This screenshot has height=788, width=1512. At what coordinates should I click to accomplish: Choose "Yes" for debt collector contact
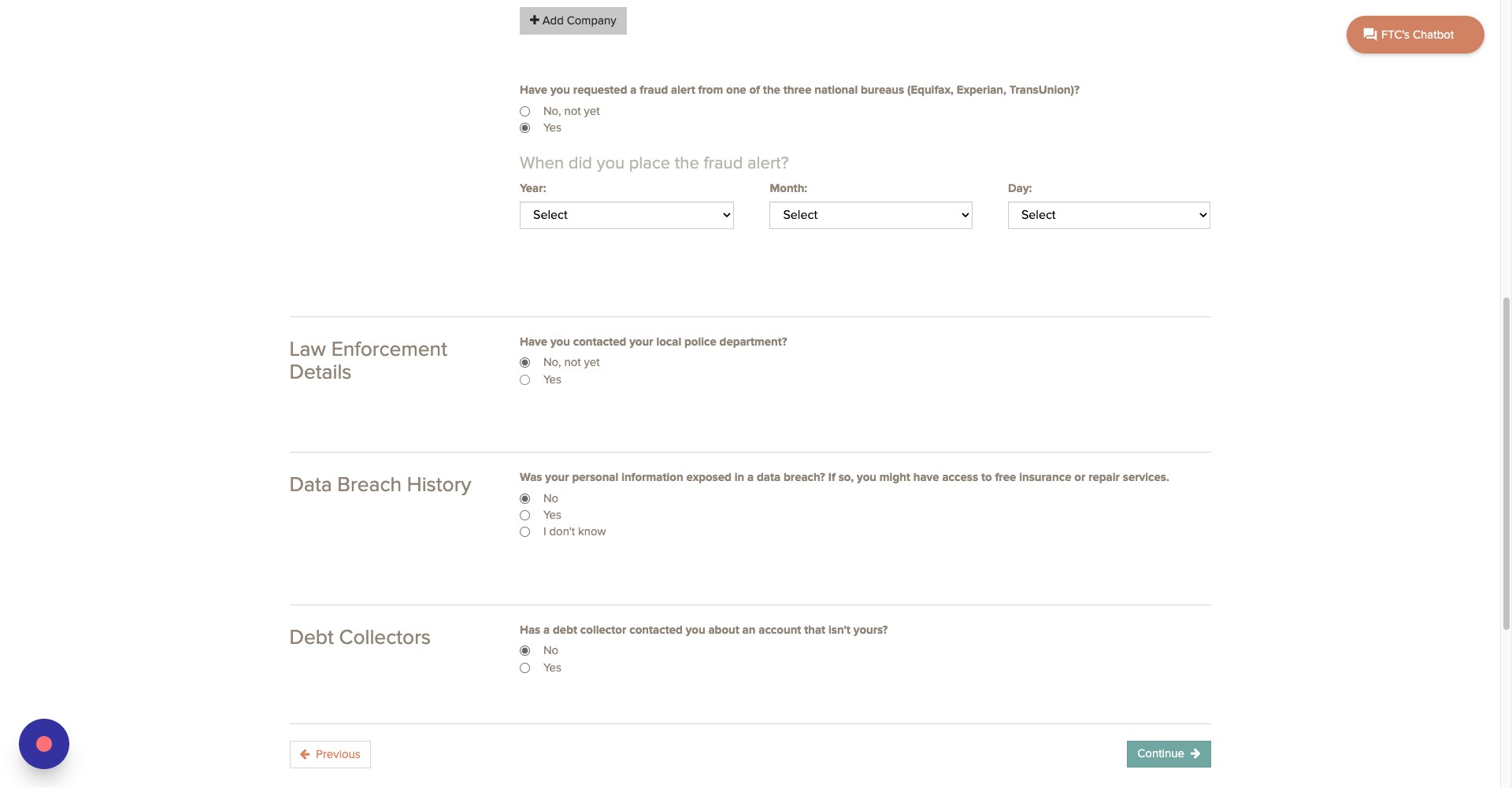pyautogui.click(x=525, y=668)
